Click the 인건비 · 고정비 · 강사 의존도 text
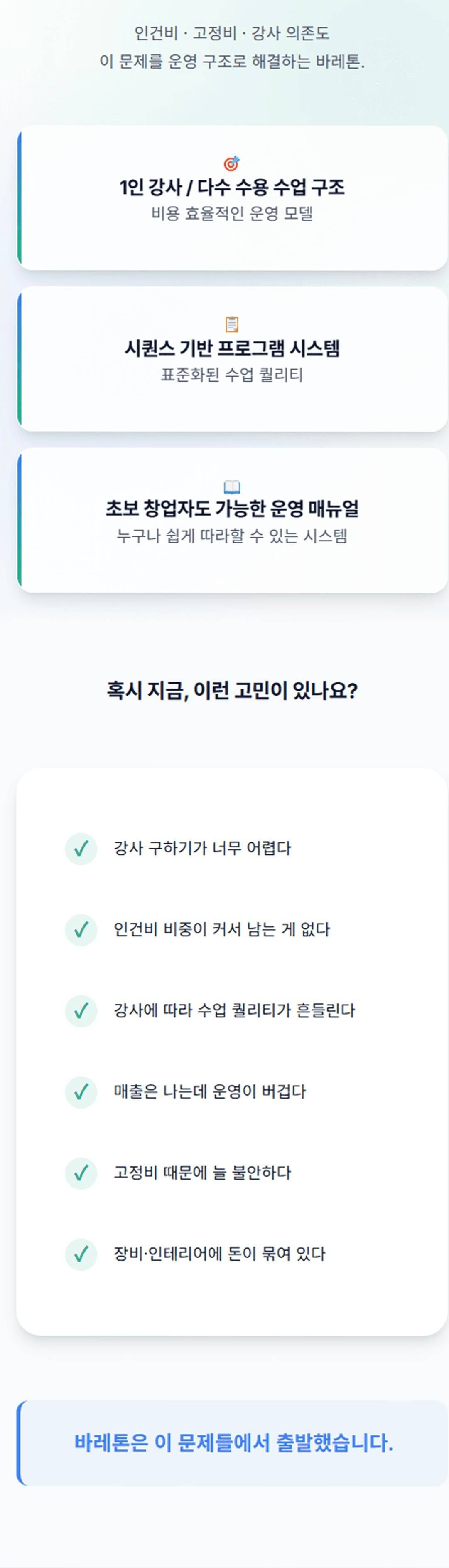 coord(232,33)
